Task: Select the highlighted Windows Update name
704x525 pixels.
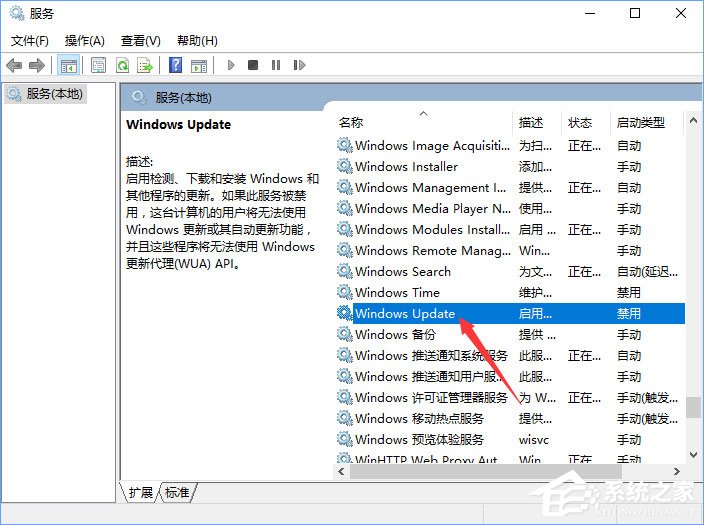Action: coord(405,313)
